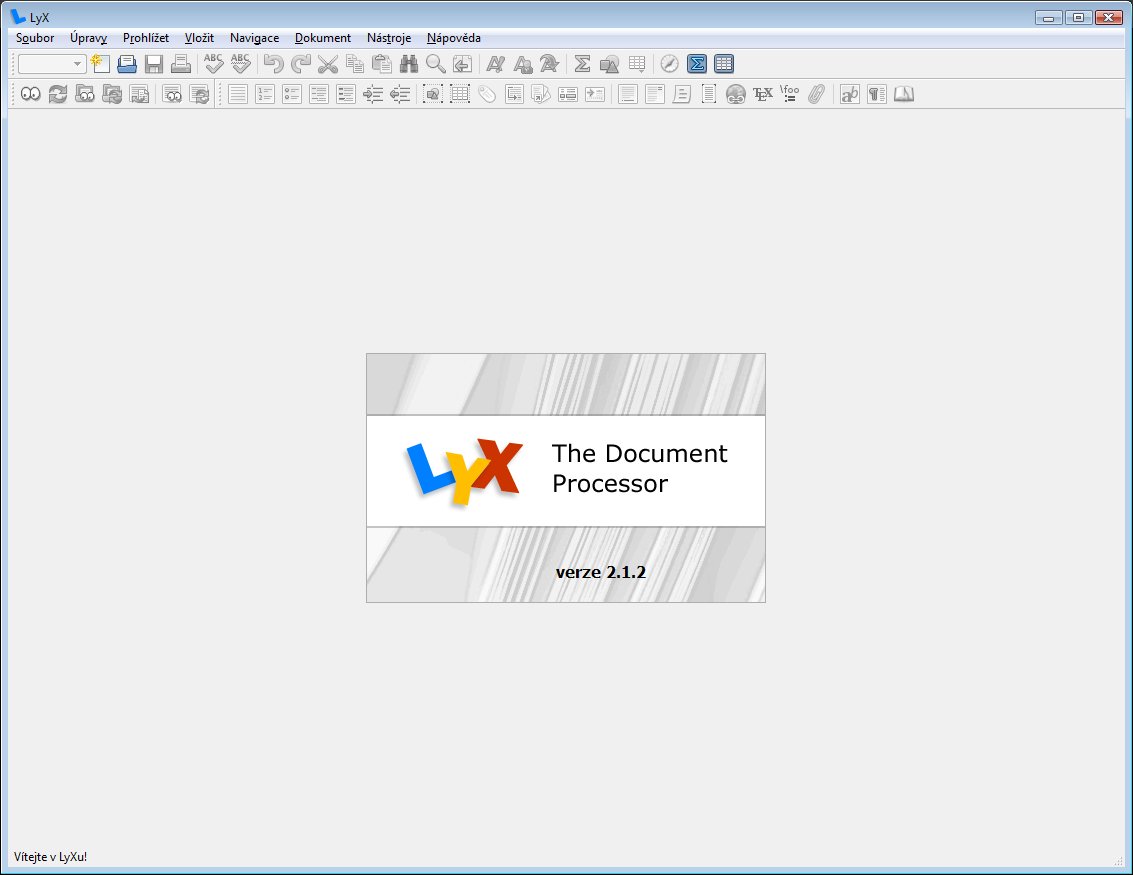Open Find and Replace via binoculars icon
Viewport: 1133px width, 875px height.
point(408,64)
